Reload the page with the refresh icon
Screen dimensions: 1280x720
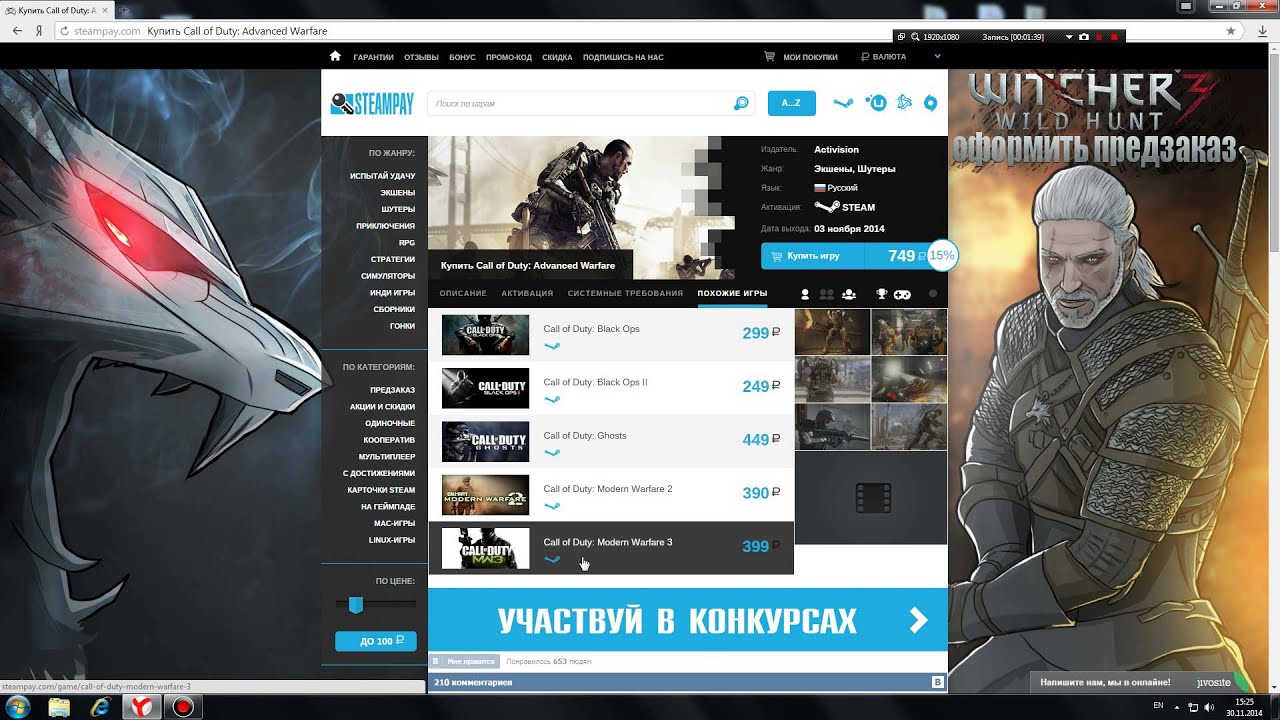tap(65, 31)
